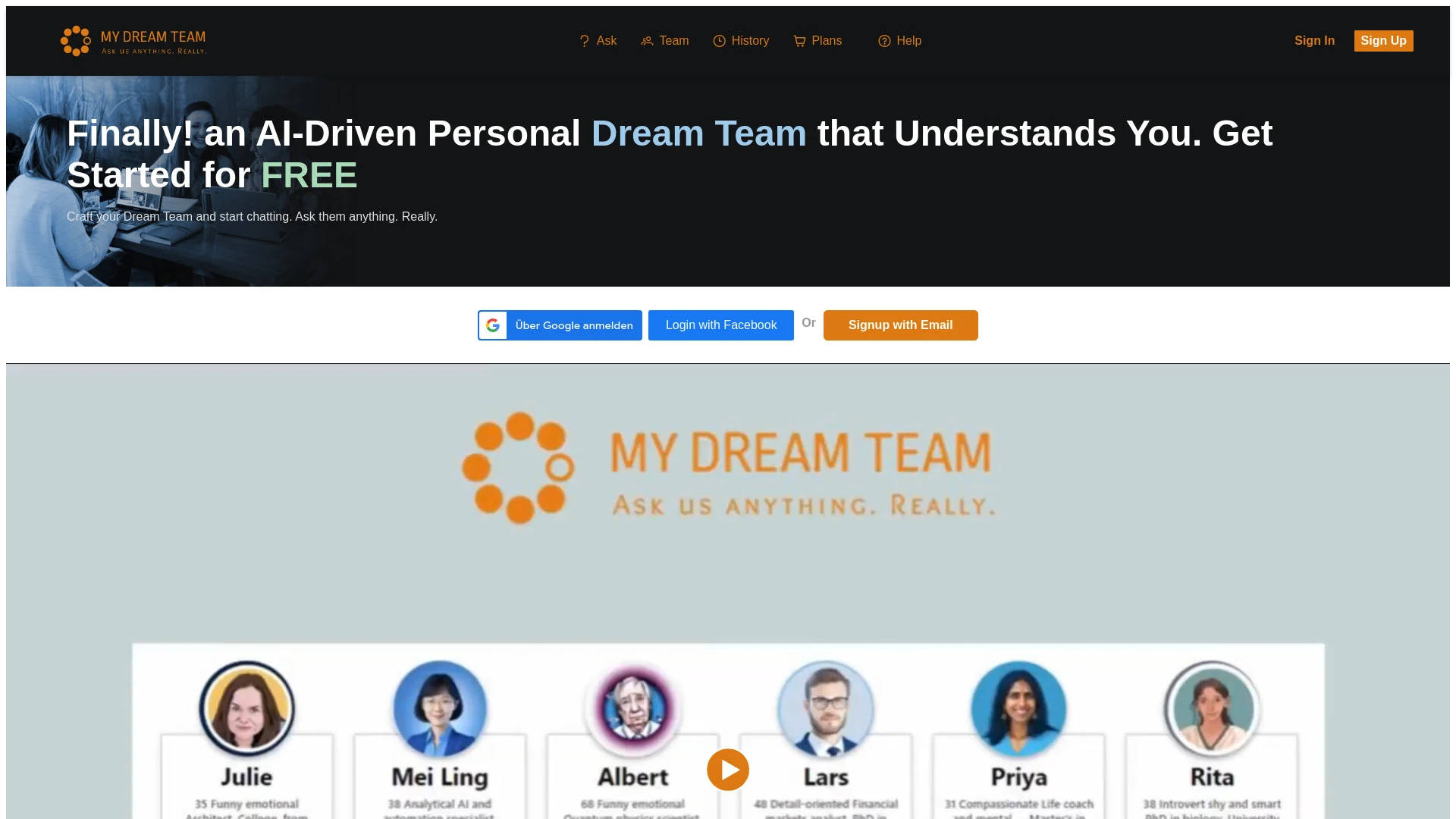Click the Plans cart icon
The image size is (1456, 819).
[799, 41]
